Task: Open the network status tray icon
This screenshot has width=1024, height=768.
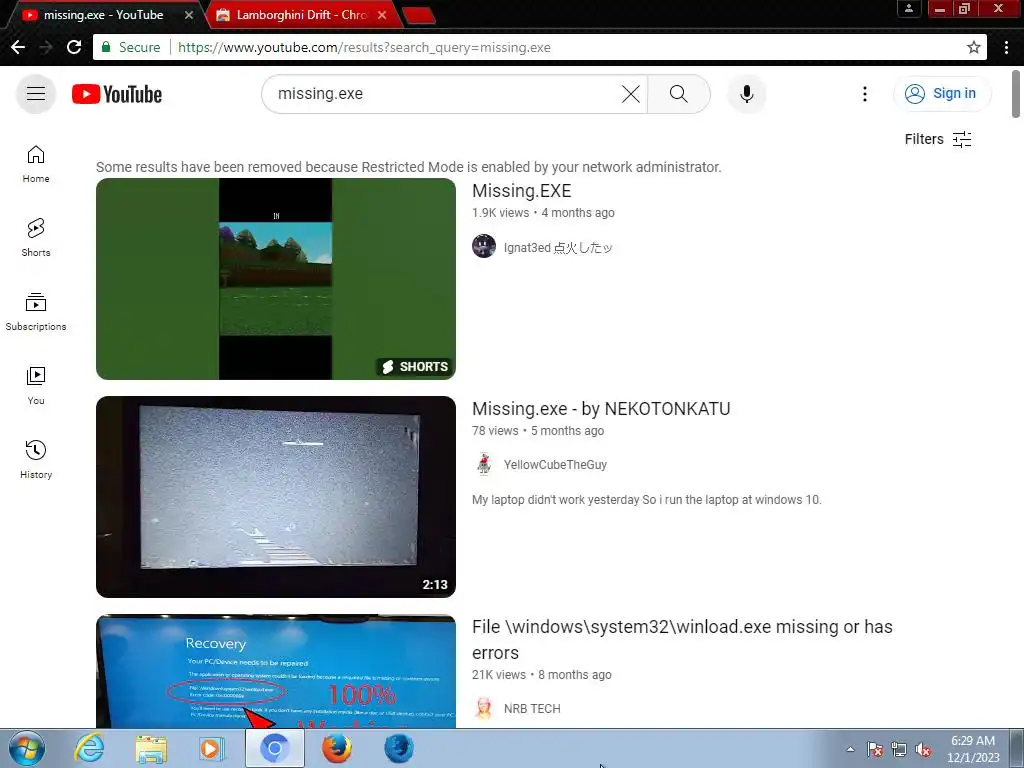Action: pyautogui.click(x=899, y=749)
